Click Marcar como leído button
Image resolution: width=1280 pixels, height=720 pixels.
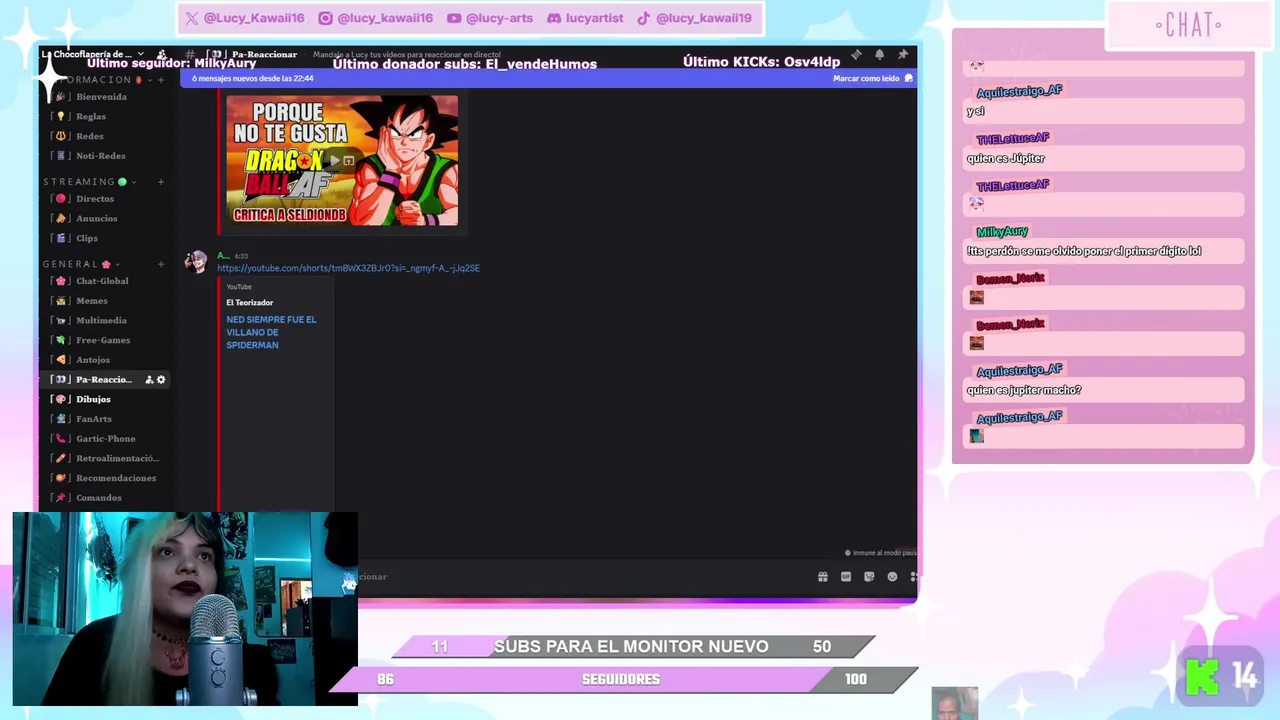pos(873,78)
